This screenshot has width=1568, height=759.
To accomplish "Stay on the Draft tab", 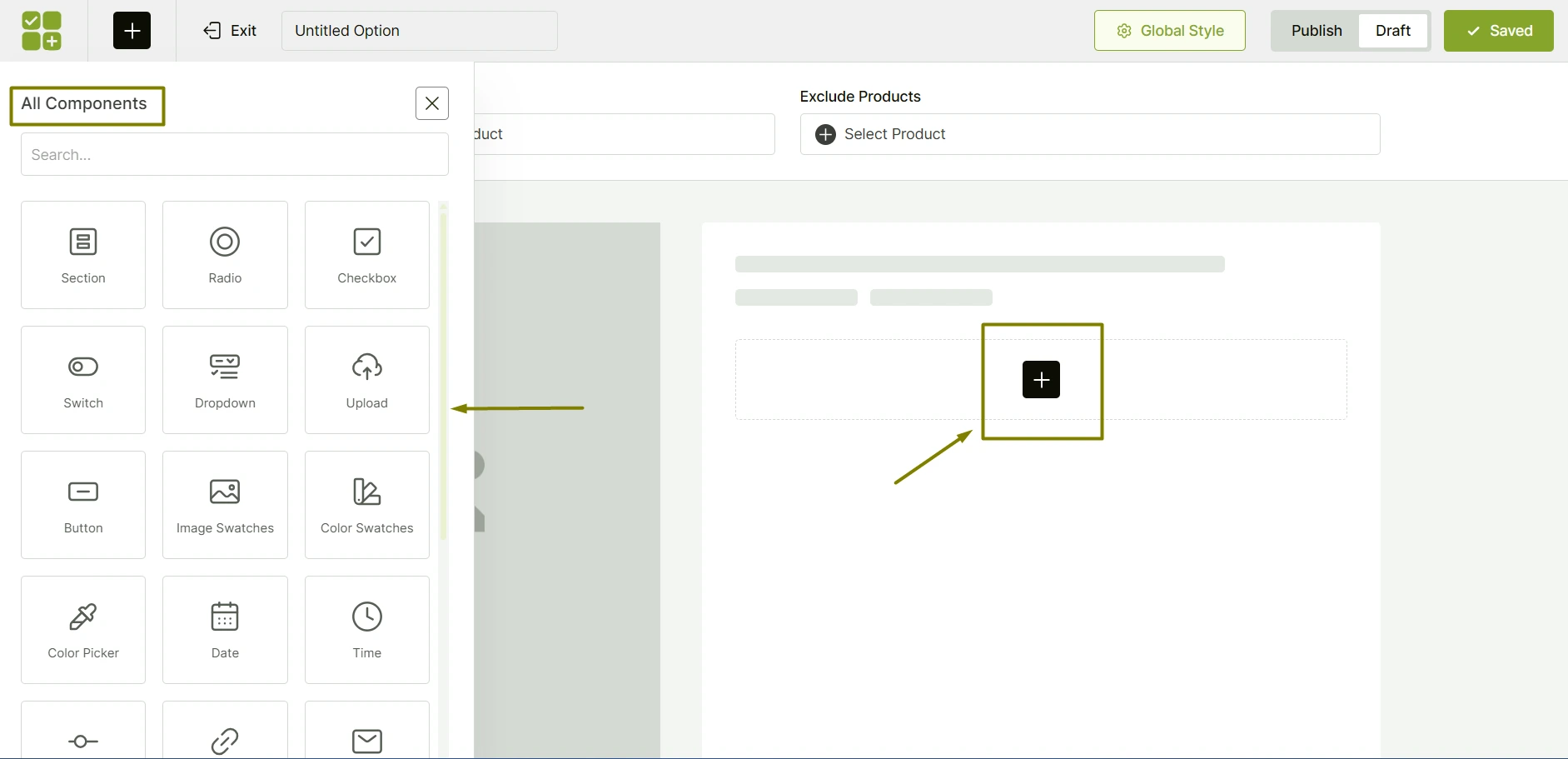I will pyautogui.click(x=1393, y=30).
